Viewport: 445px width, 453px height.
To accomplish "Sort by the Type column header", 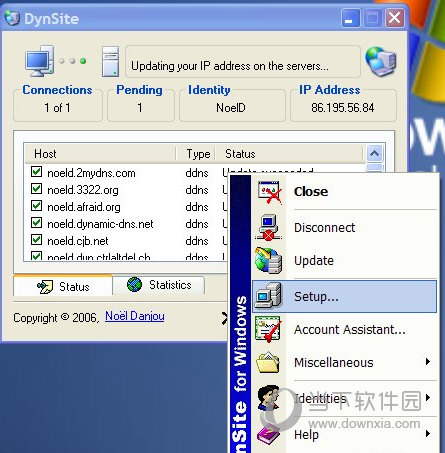I will pos(196,154).
